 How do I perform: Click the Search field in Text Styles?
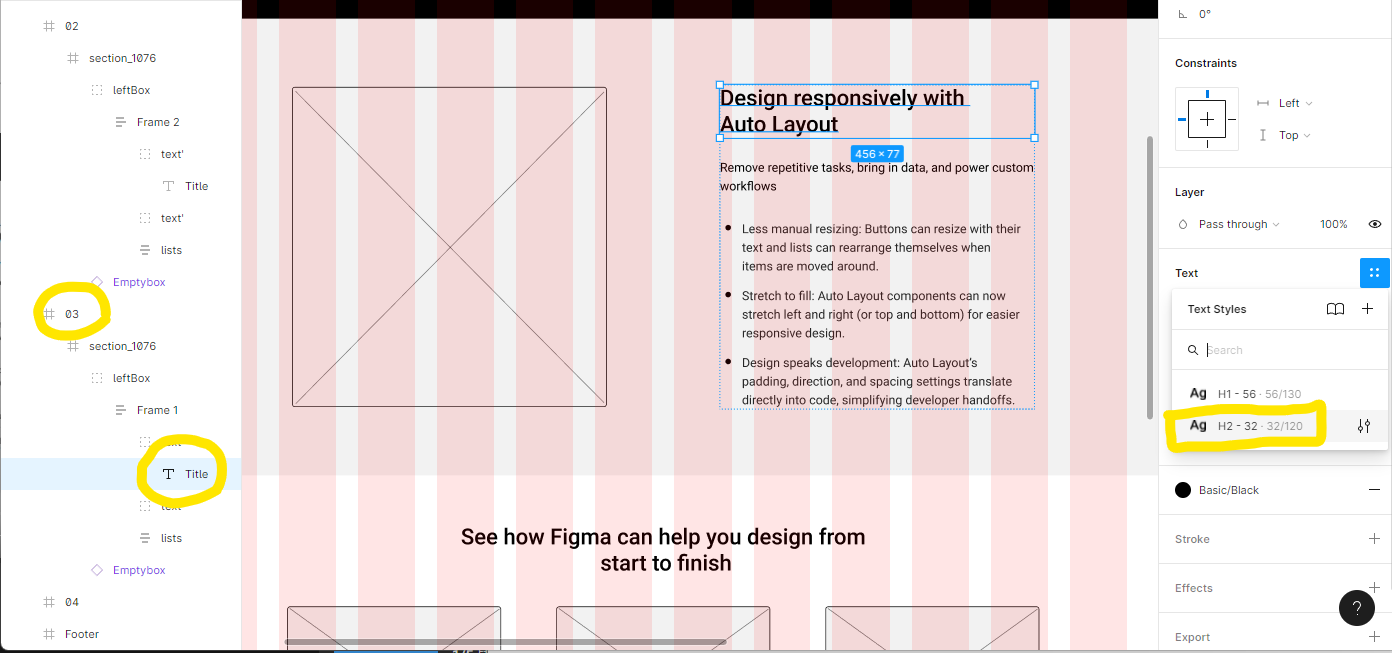click(x=1281, y=350)
